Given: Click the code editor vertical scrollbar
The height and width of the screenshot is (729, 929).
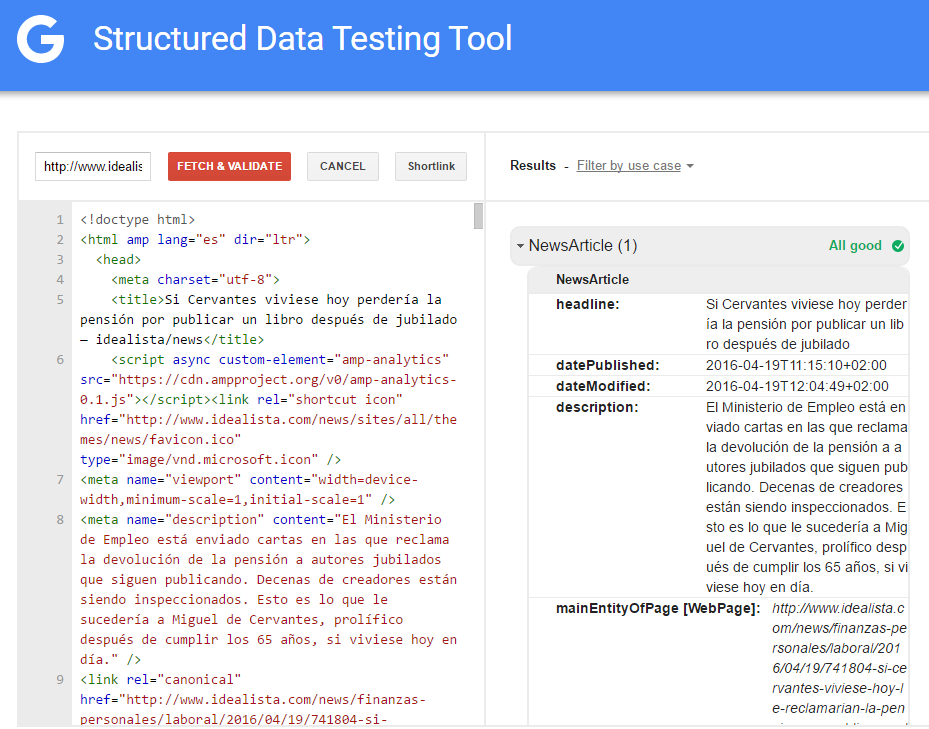Looking at the screenshot, I should 478,216.
